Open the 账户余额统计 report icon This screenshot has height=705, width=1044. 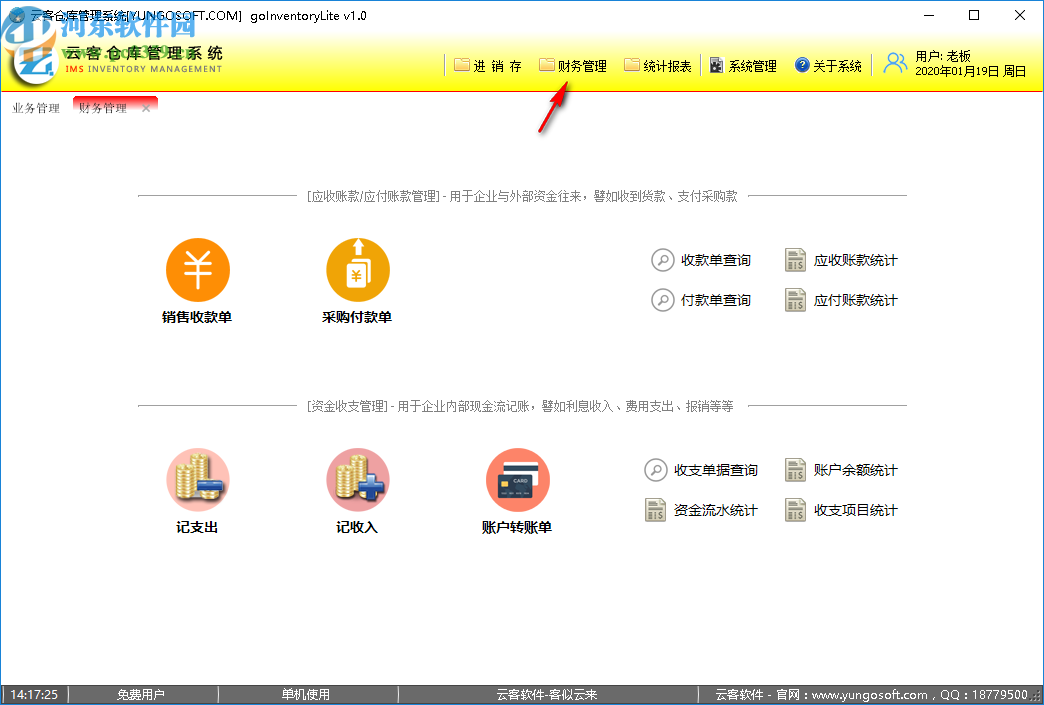[795, 469]
